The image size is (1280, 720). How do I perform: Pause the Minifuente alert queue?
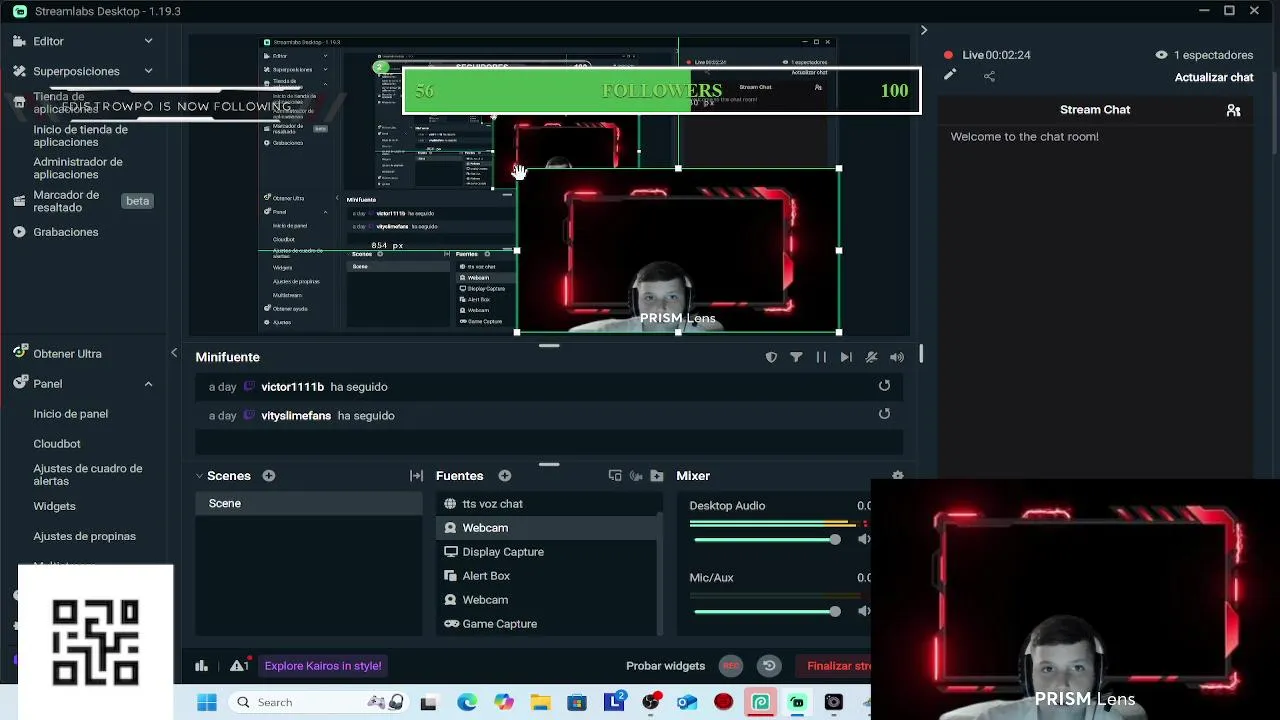tap(821, 357)
